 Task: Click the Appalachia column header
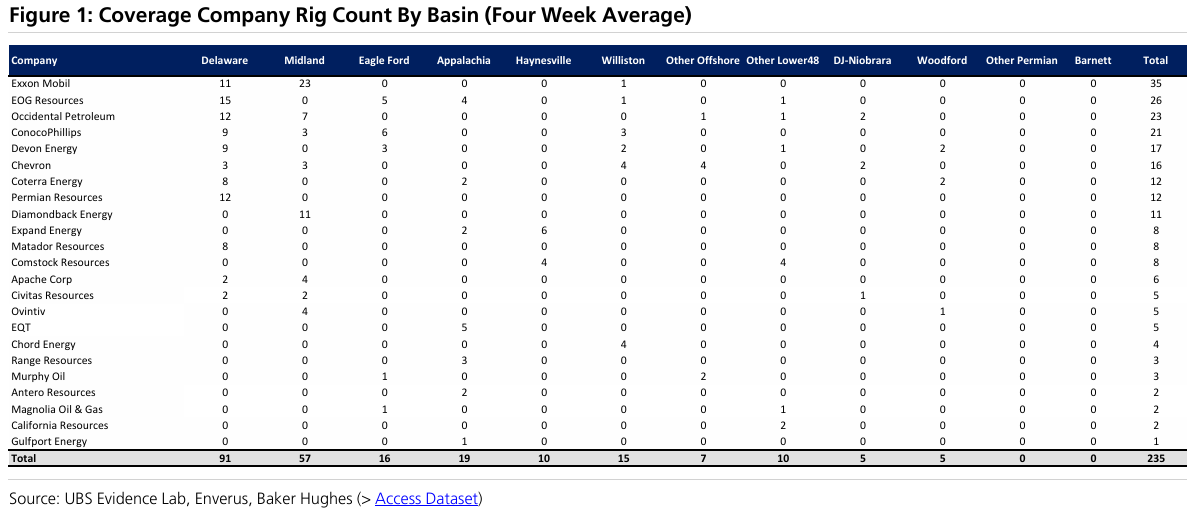click(463, 61)
